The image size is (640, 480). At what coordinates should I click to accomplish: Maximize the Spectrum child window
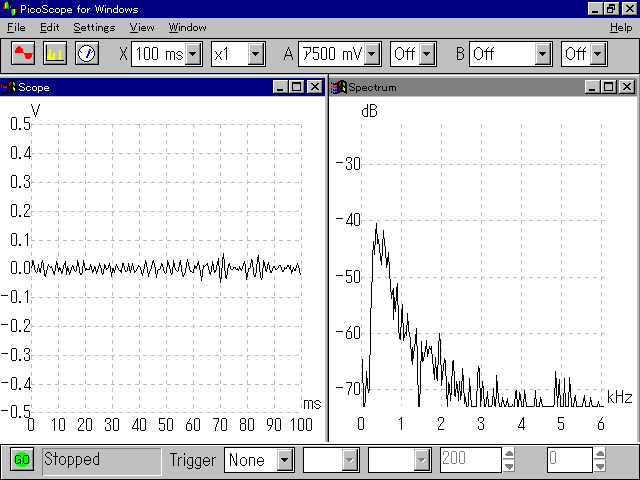(607, 87)
